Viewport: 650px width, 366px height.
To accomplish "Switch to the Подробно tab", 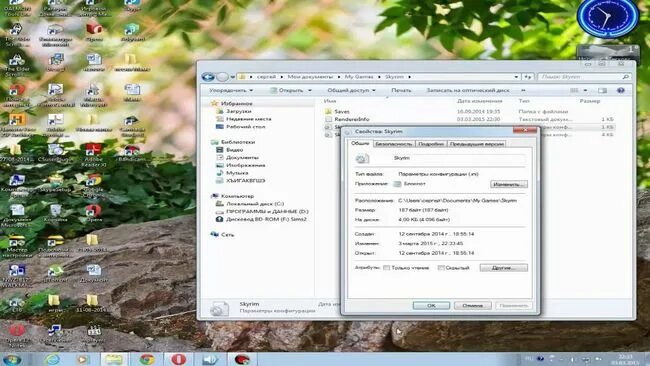I will (431, 144).
